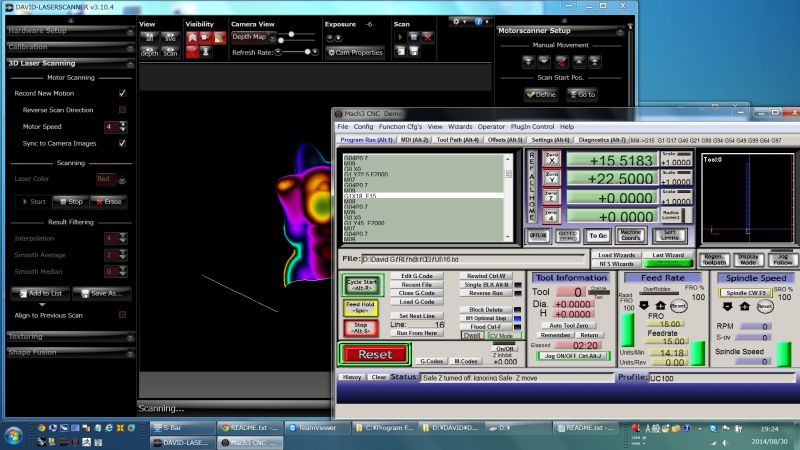The width and height of the screenshot is (800, 450).
Task: Click the View scan icon in DAVID
Action: coord(170,52)
